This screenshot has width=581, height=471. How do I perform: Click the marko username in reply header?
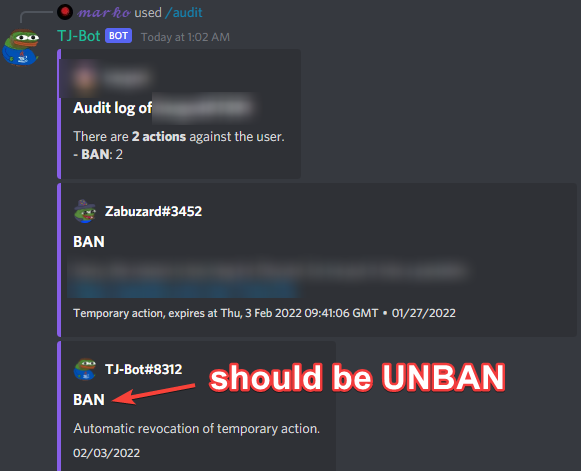coord(104,13)
